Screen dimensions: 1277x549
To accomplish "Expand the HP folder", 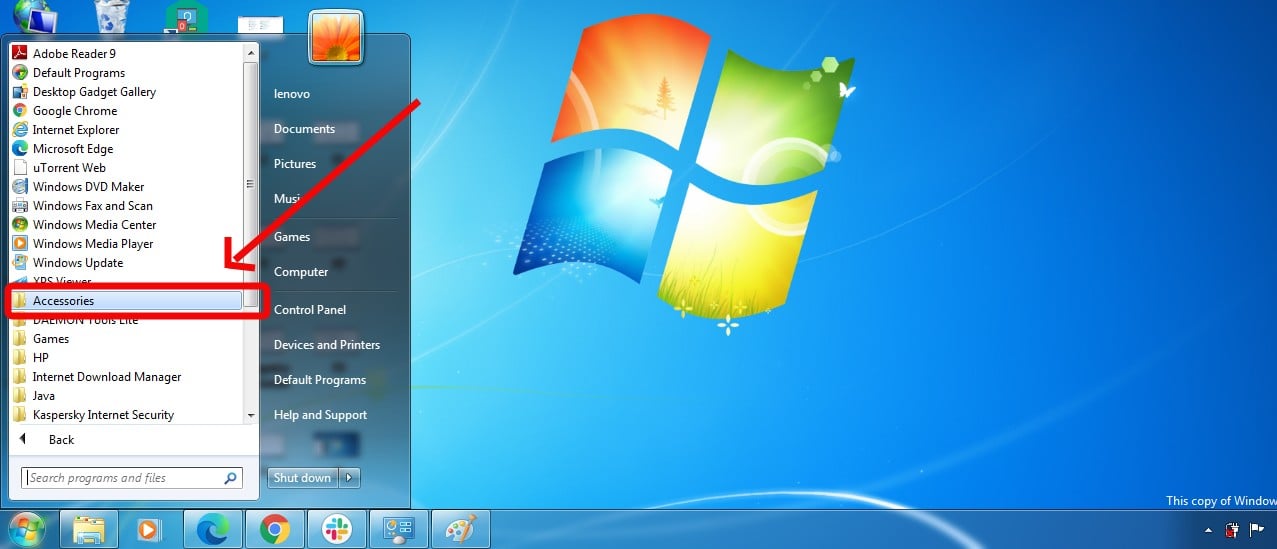I will pos(41,358).
